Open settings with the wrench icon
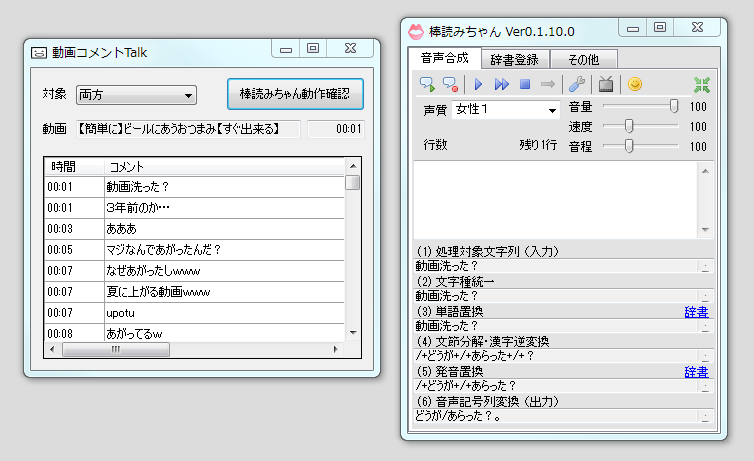 click(577, 85)
